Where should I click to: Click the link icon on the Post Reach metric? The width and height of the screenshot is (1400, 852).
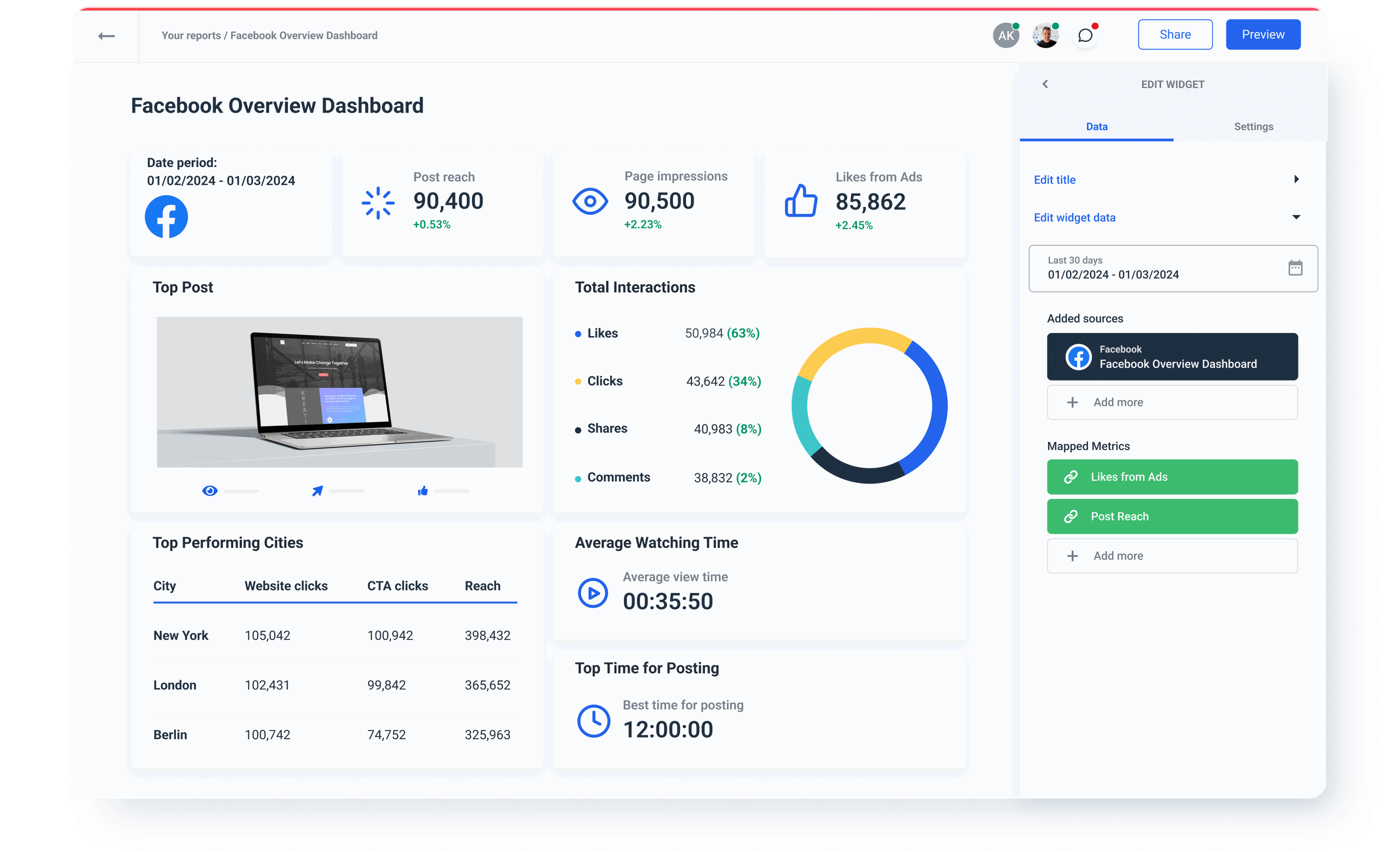[x=1071, y=516]
